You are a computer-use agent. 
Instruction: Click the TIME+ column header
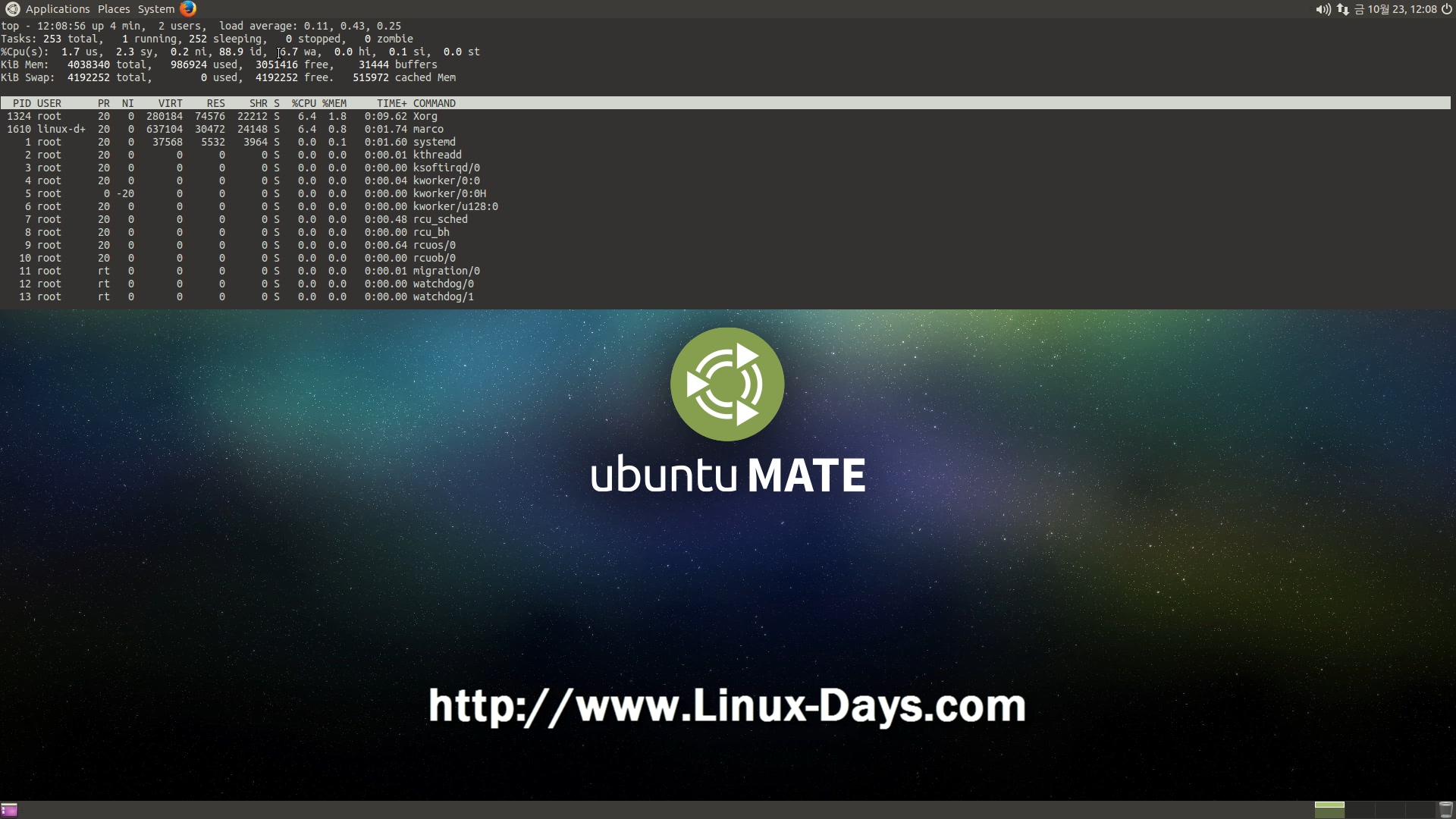392,103
